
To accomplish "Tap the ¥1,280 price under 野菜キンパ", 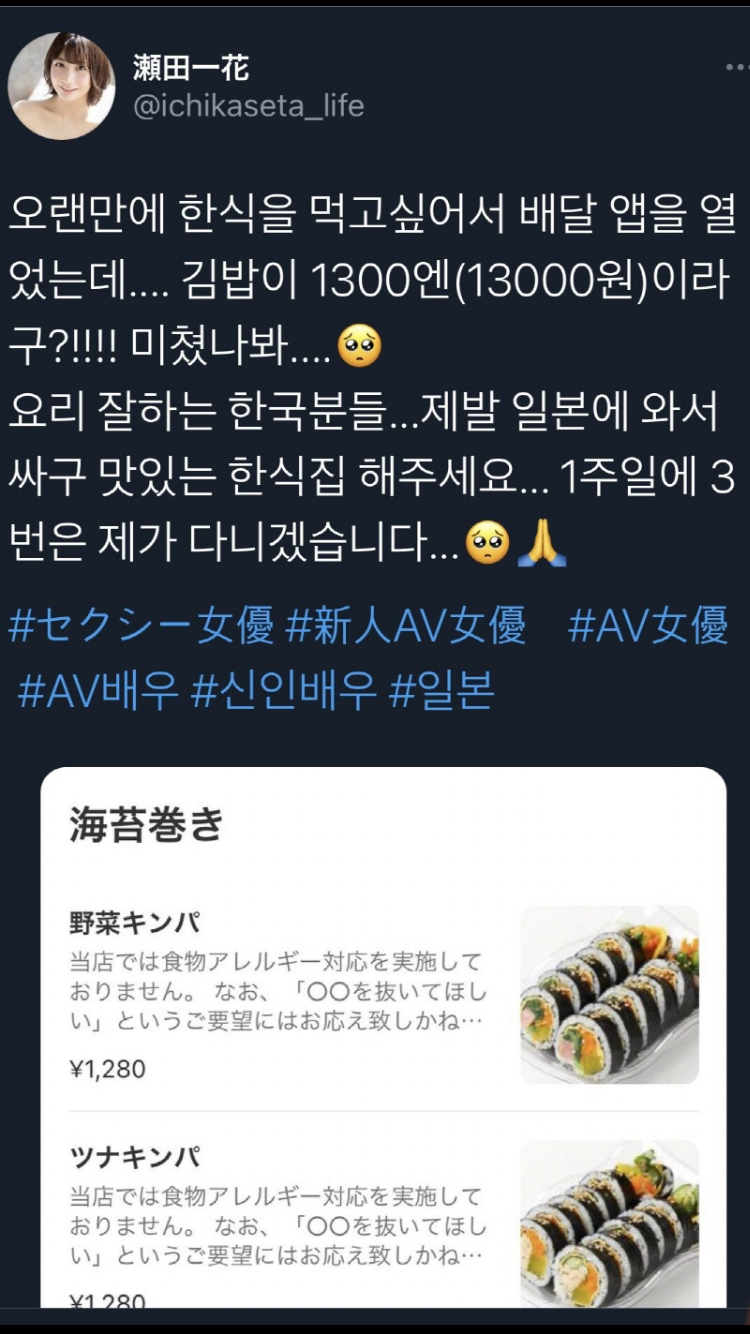I will (x=108, y=1069).
